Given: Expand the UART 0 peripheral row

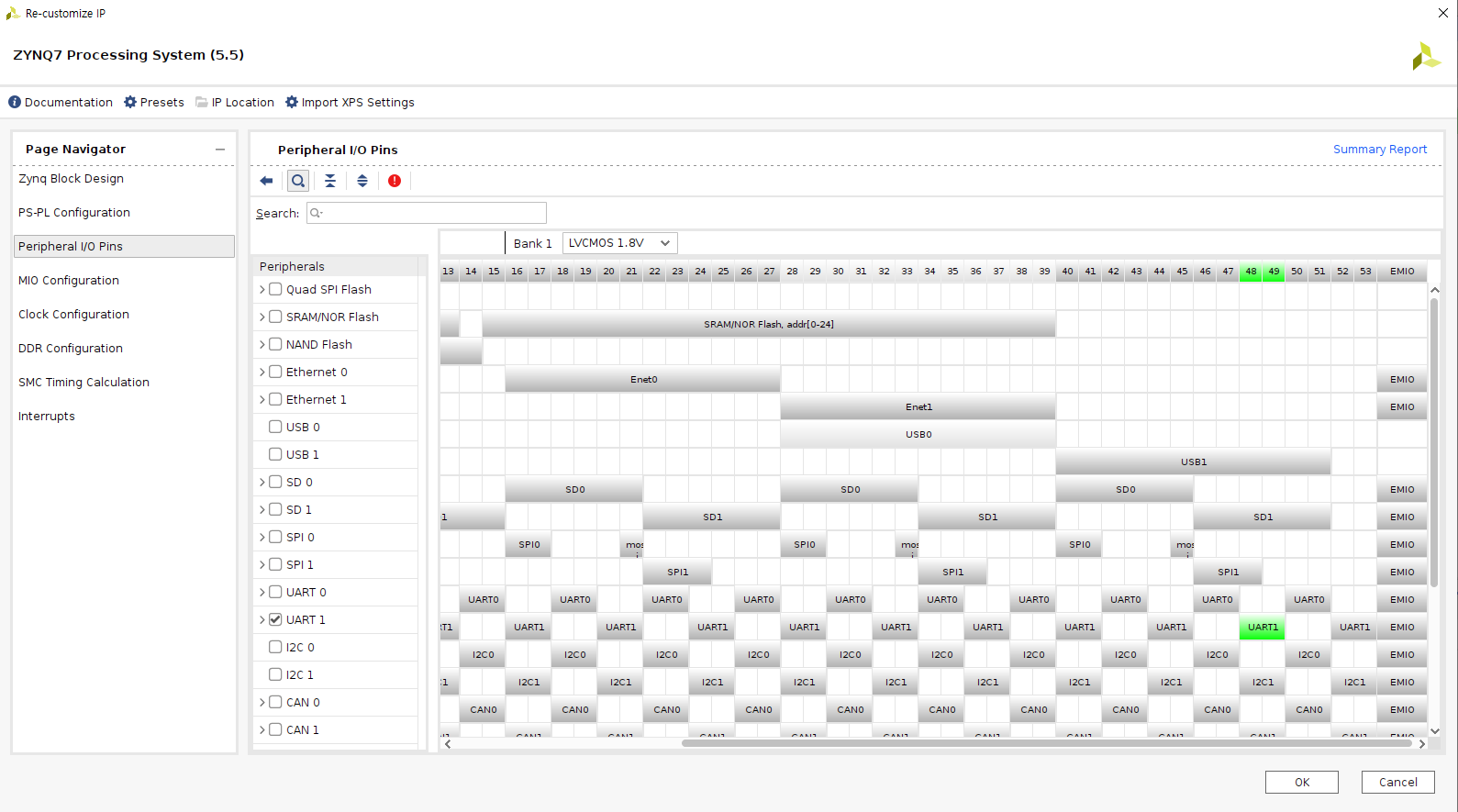Looking at the screenshot, I should point(262,592).
